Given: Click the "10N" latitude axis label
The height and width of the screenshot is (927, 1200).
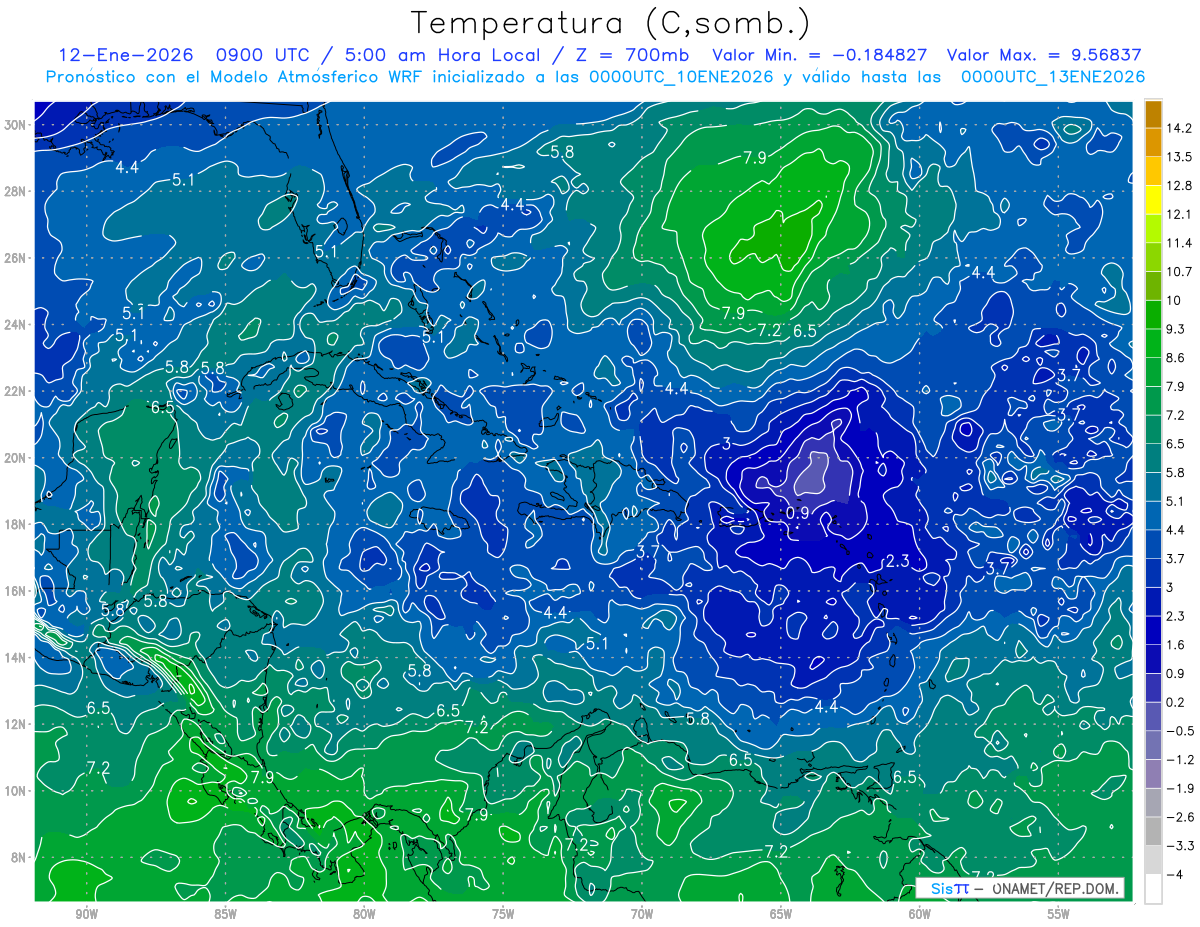Looking at the screenshot, I should pos(17,791).
